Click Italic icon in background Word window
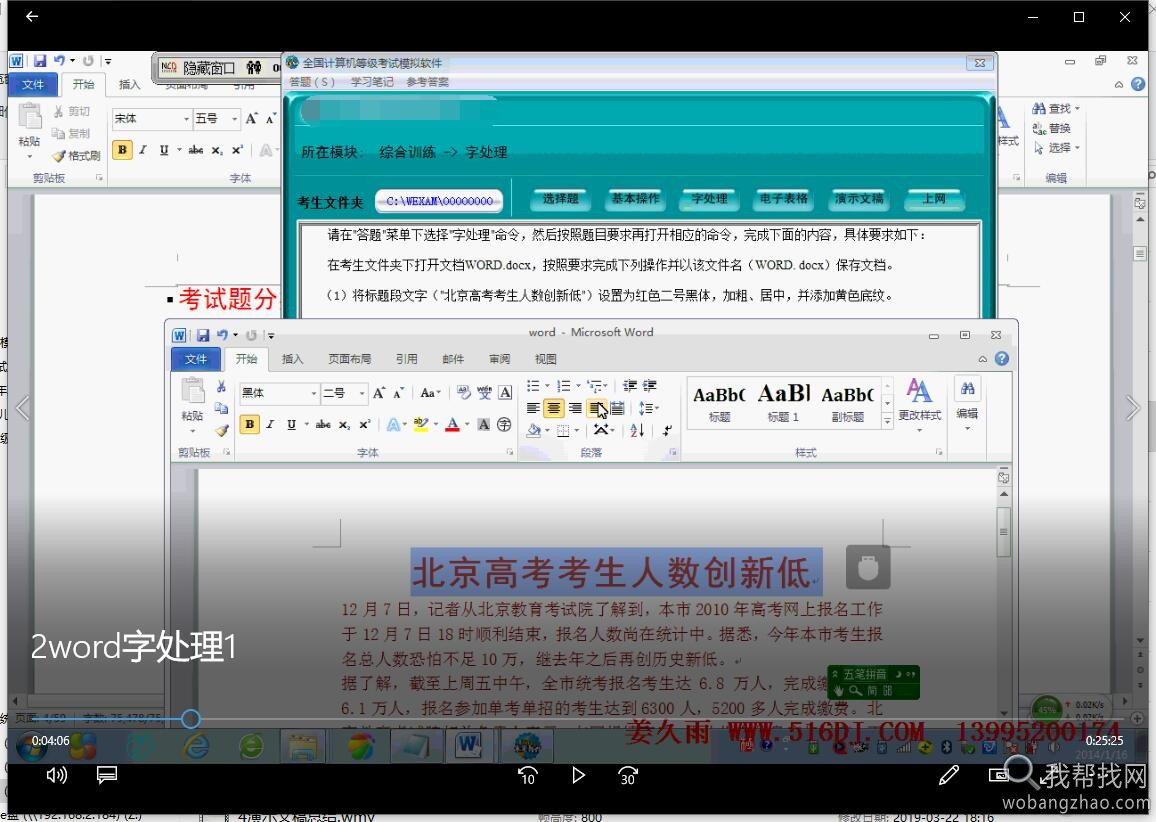This screenshot has height=822, width=1156. 143,150
